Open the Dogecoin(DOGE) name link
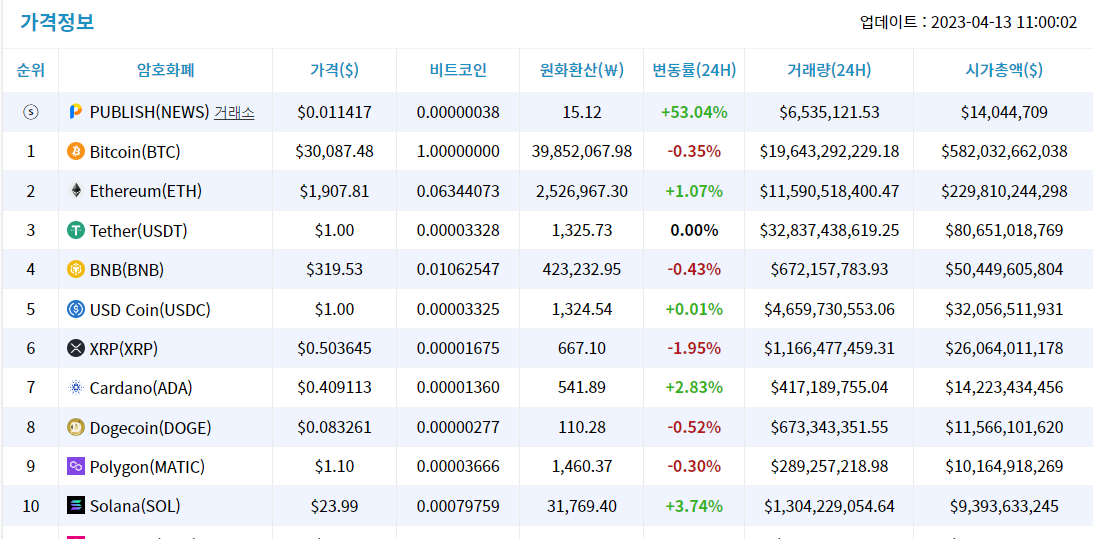The image size is (1093, 539). tap(151, 427)
